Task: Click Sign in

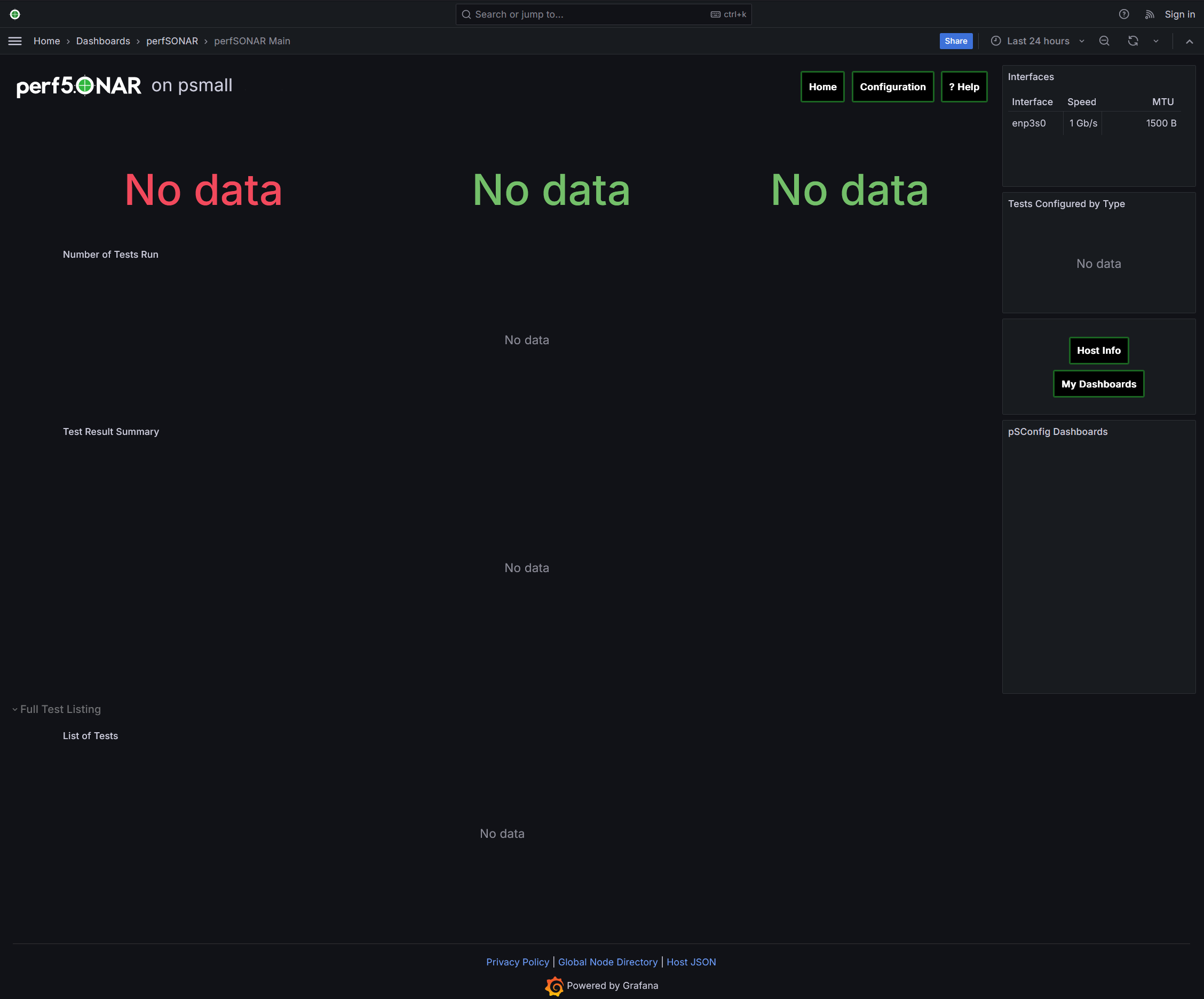Action: pyautogui.click(x=1179, y=14)
